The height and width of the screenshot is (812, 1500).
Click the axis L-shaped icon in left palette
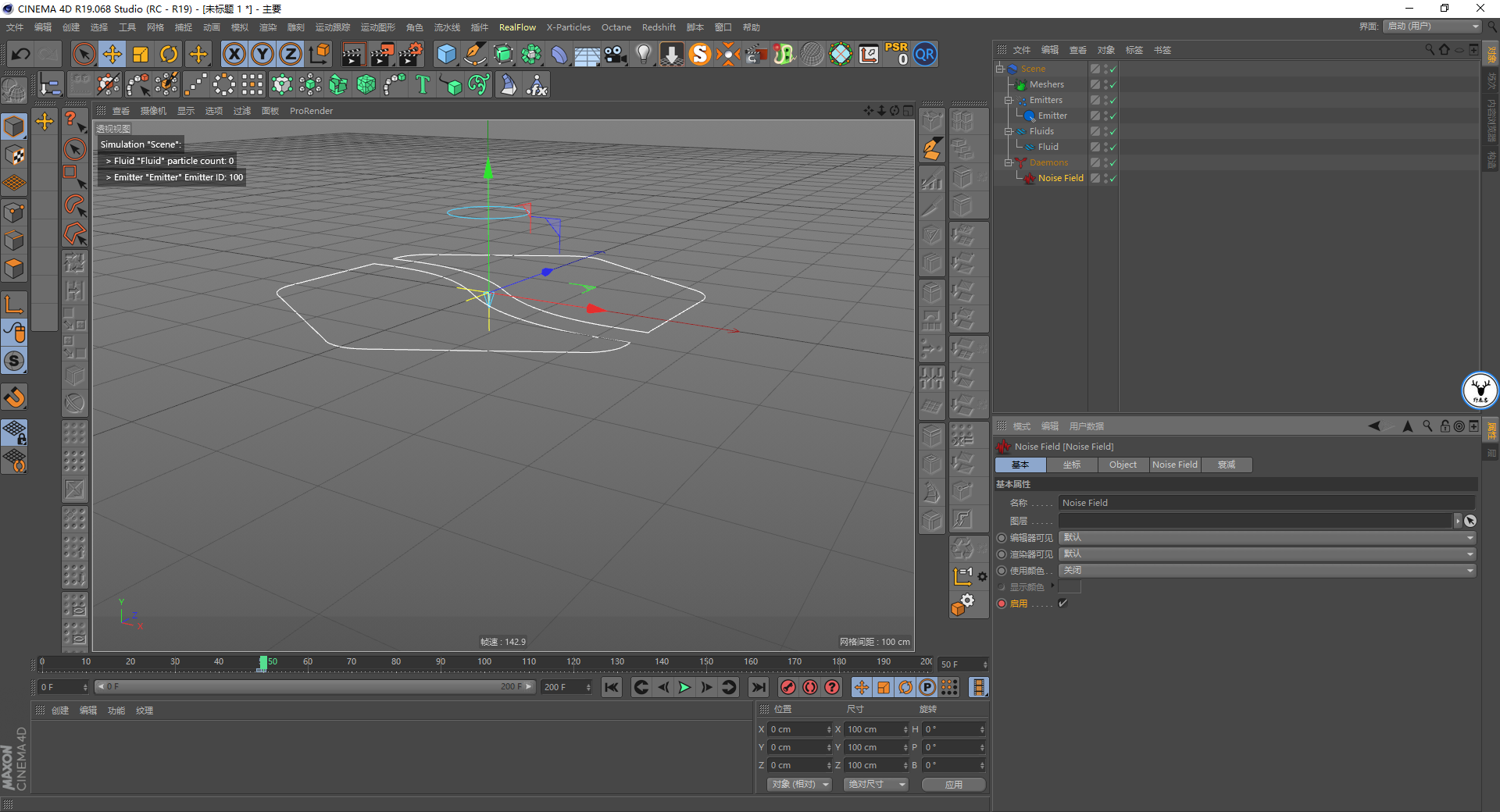[x=14, y=304]
